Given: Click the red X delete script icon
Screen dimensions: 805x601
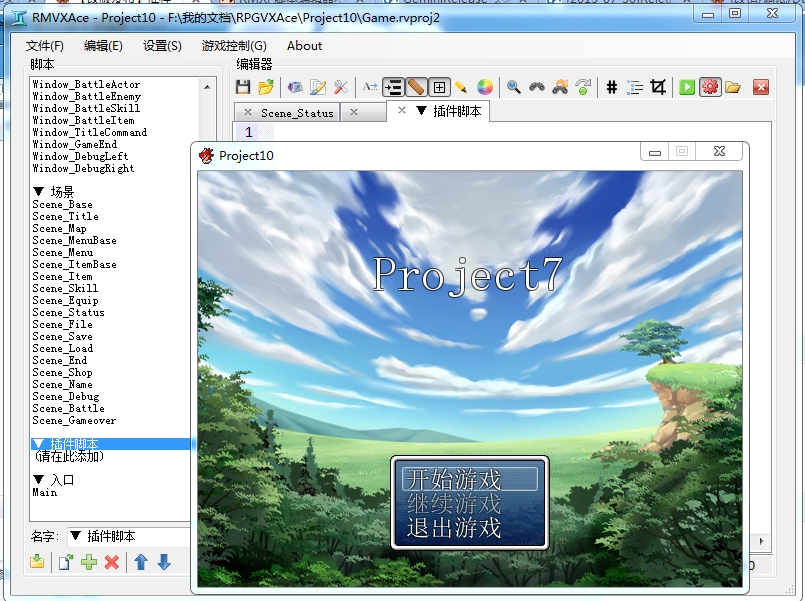Looking at the screenshot, I should click(112, 562).
